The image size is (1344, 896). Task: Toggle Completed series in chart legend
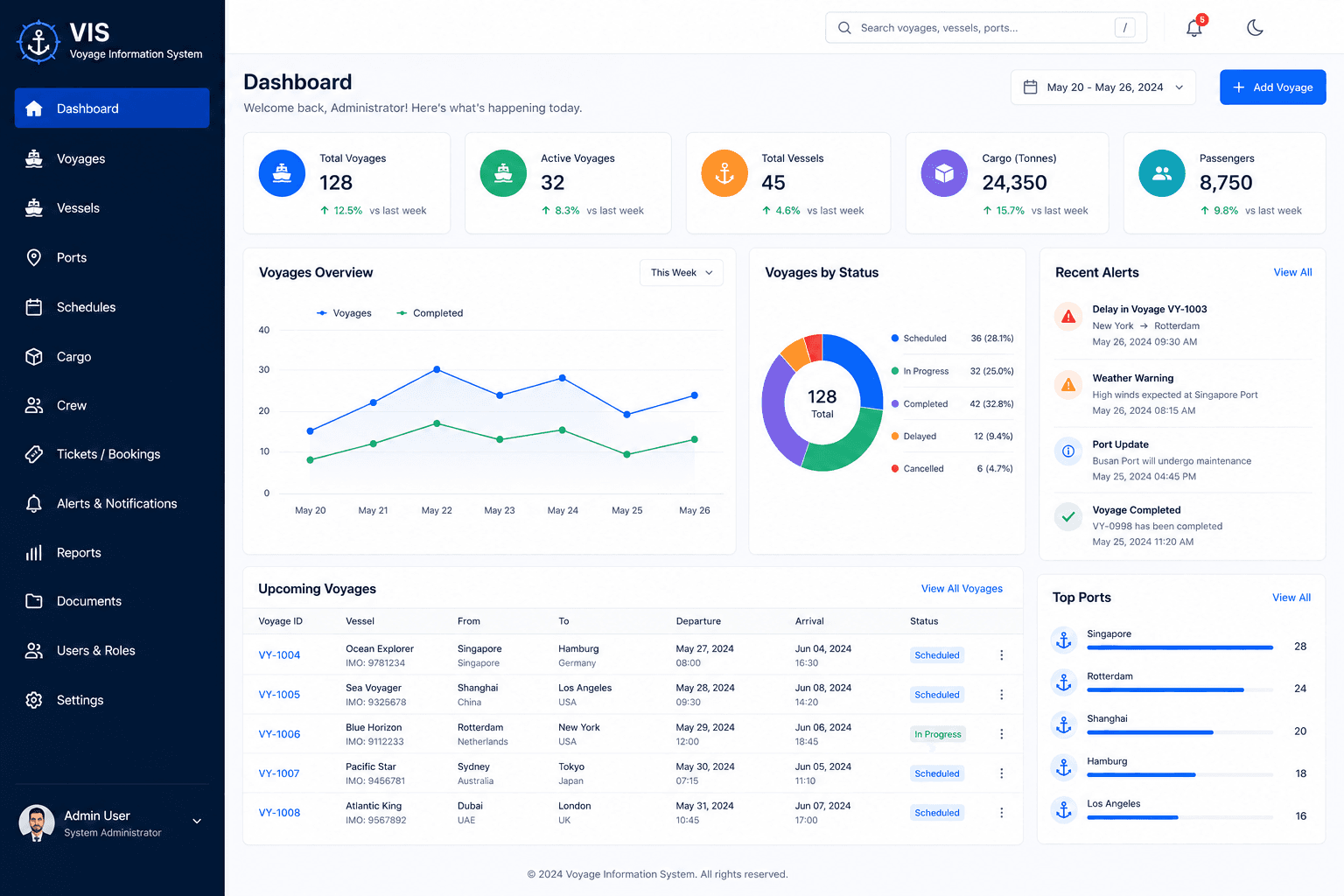click(430, 313)
